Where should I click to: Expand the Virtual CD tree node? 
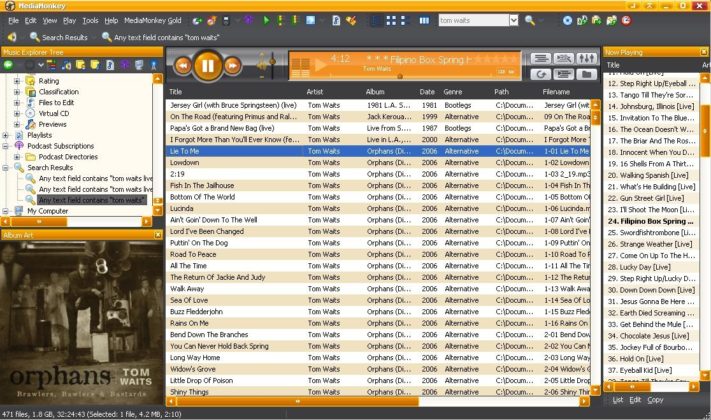17,113
